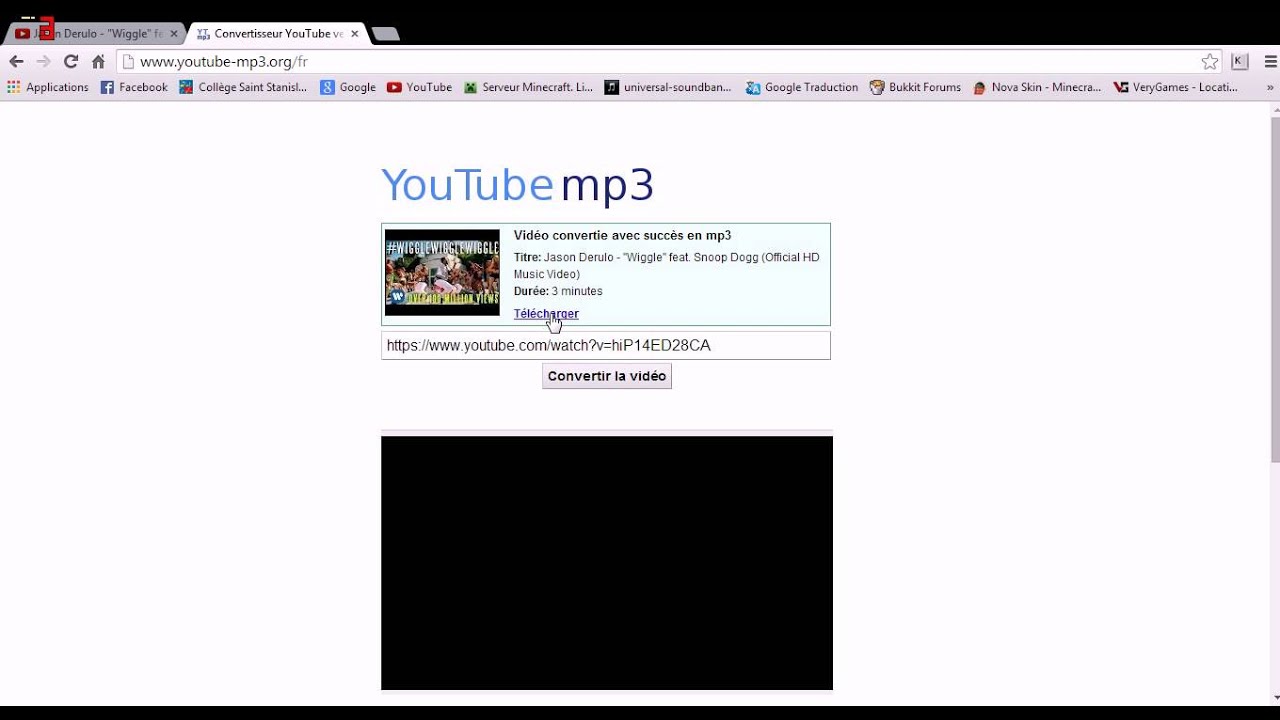Open the Nova Skin - Minecra... bookmark
The image size is (1280, 720).
(1036, 87)
